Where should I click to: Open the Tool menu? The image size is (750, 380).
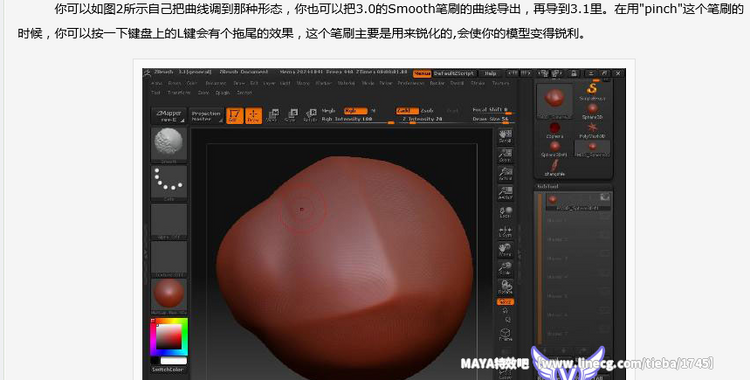click(x=155, y=92)
